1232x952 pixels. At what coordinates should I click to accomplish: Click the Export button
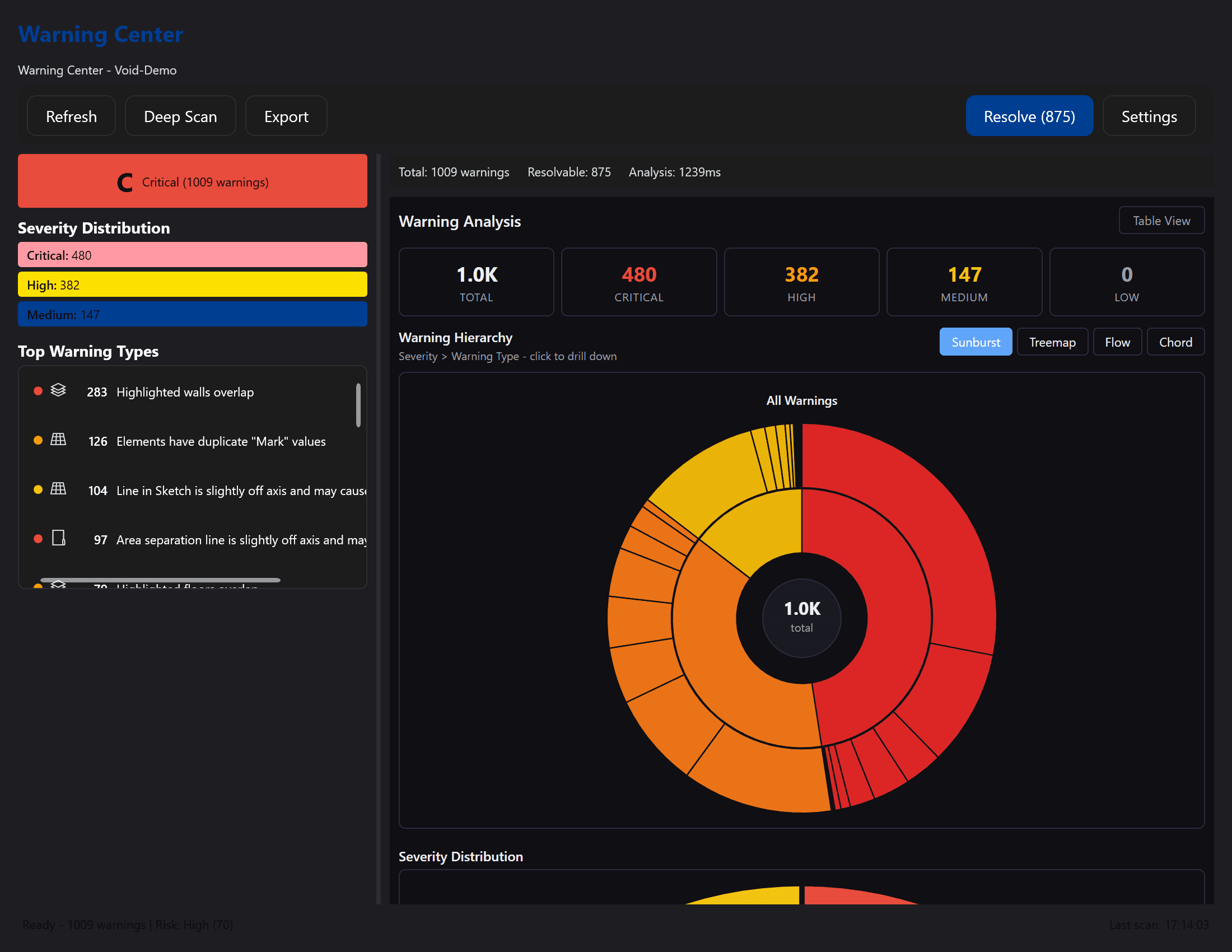coord(286,116)
